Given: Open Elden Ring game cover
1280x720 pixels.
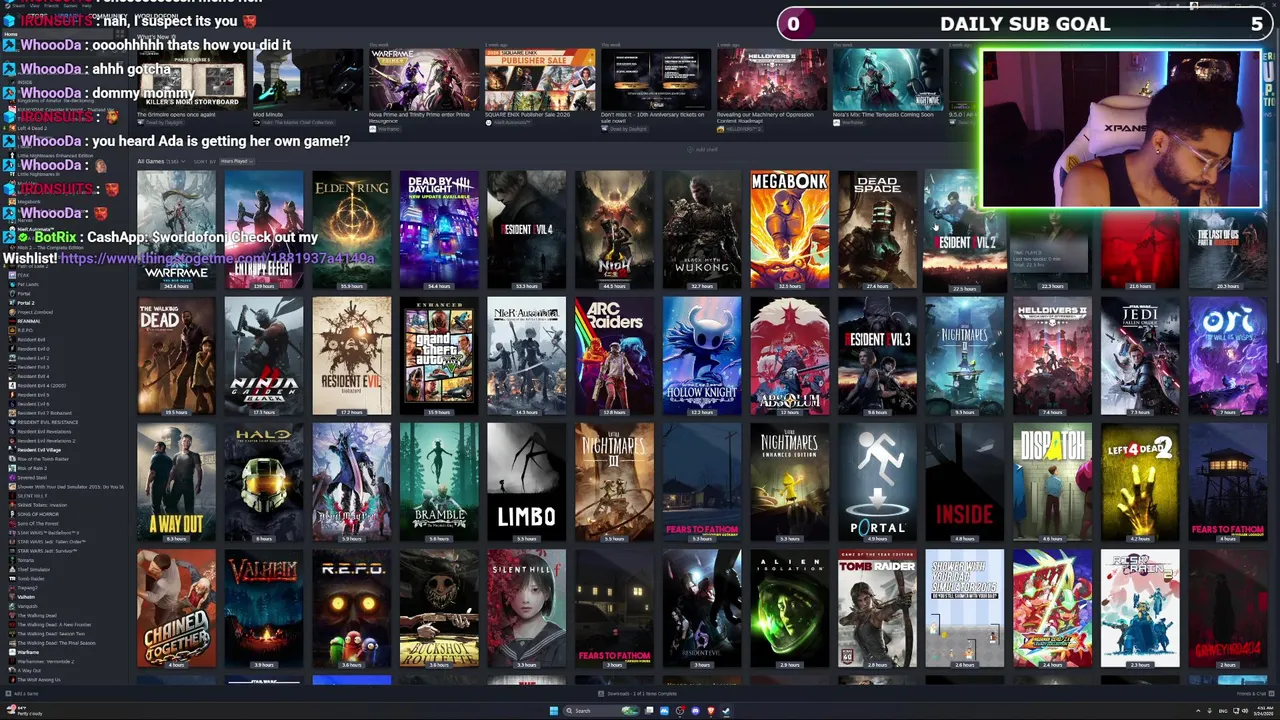Looking at the screenshot, I should (x=351, y=230).
